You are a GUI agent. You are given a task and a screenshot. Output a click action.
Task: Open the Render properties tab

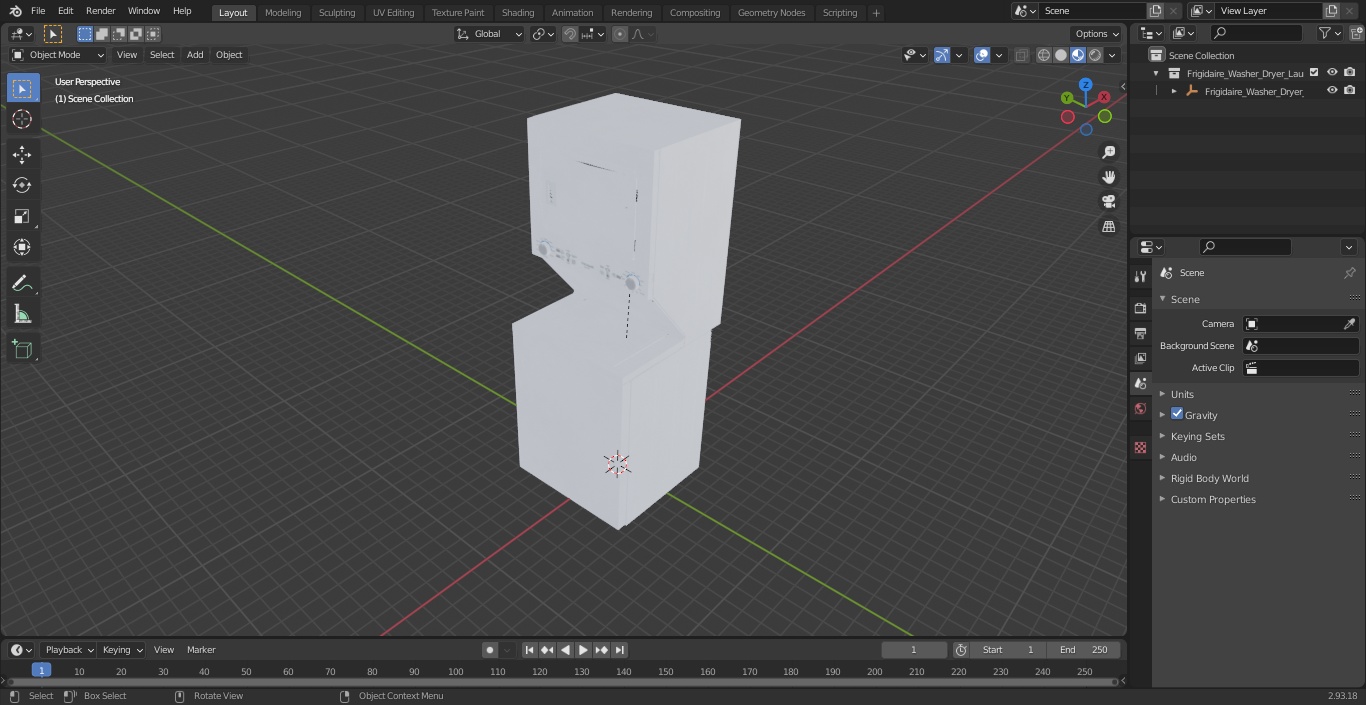click(x=1140, y=308)
